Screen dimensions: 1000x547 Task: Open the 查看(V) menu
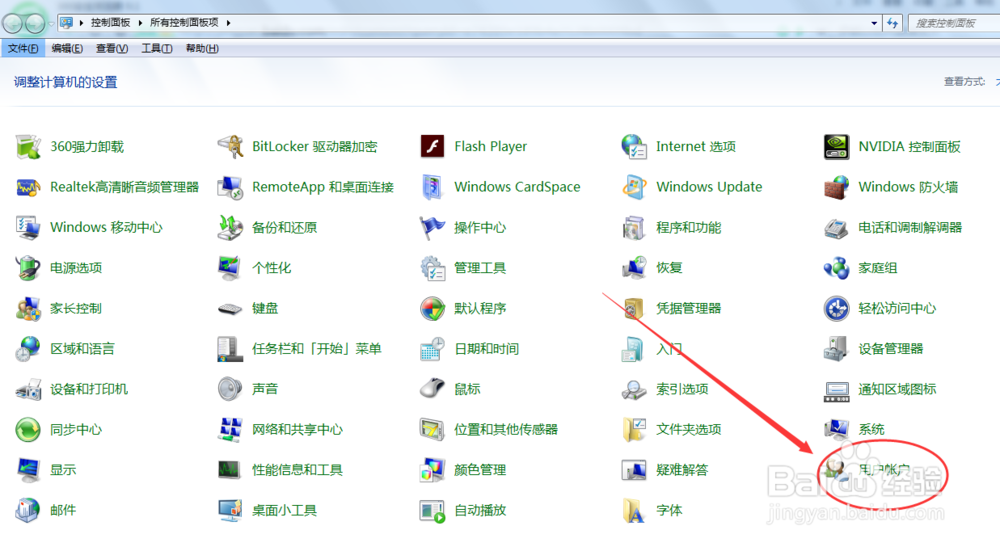[x=112, y=48]
